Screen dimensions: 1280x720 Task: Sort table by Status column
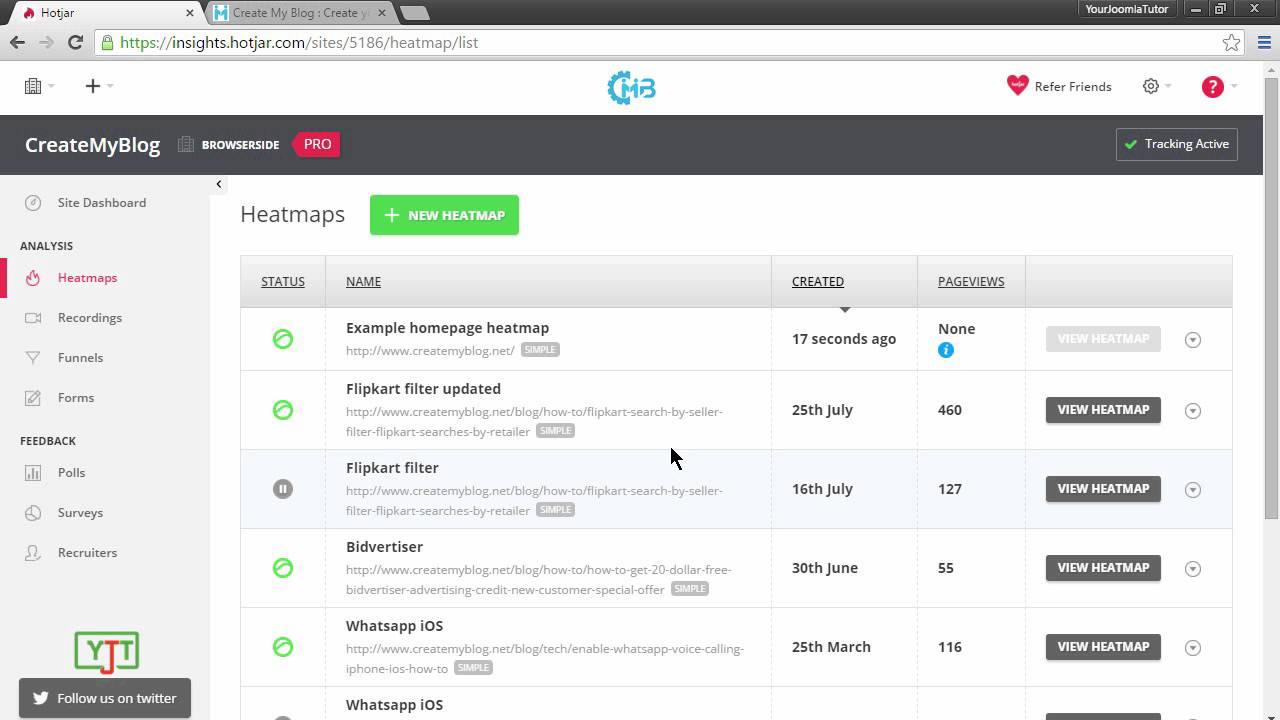click(x=283, y=281)
